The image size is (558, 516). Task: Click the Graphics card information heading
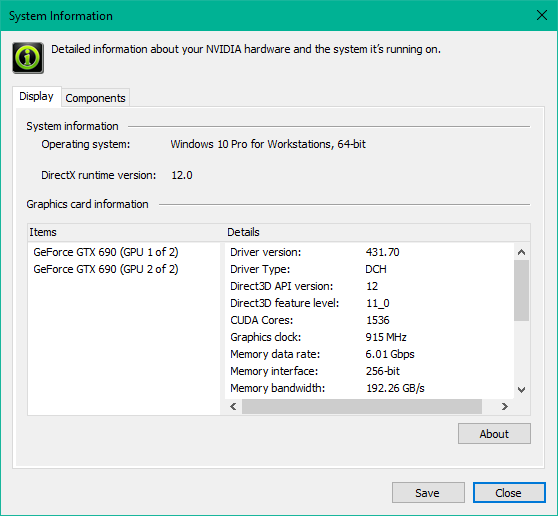point(87,204)
